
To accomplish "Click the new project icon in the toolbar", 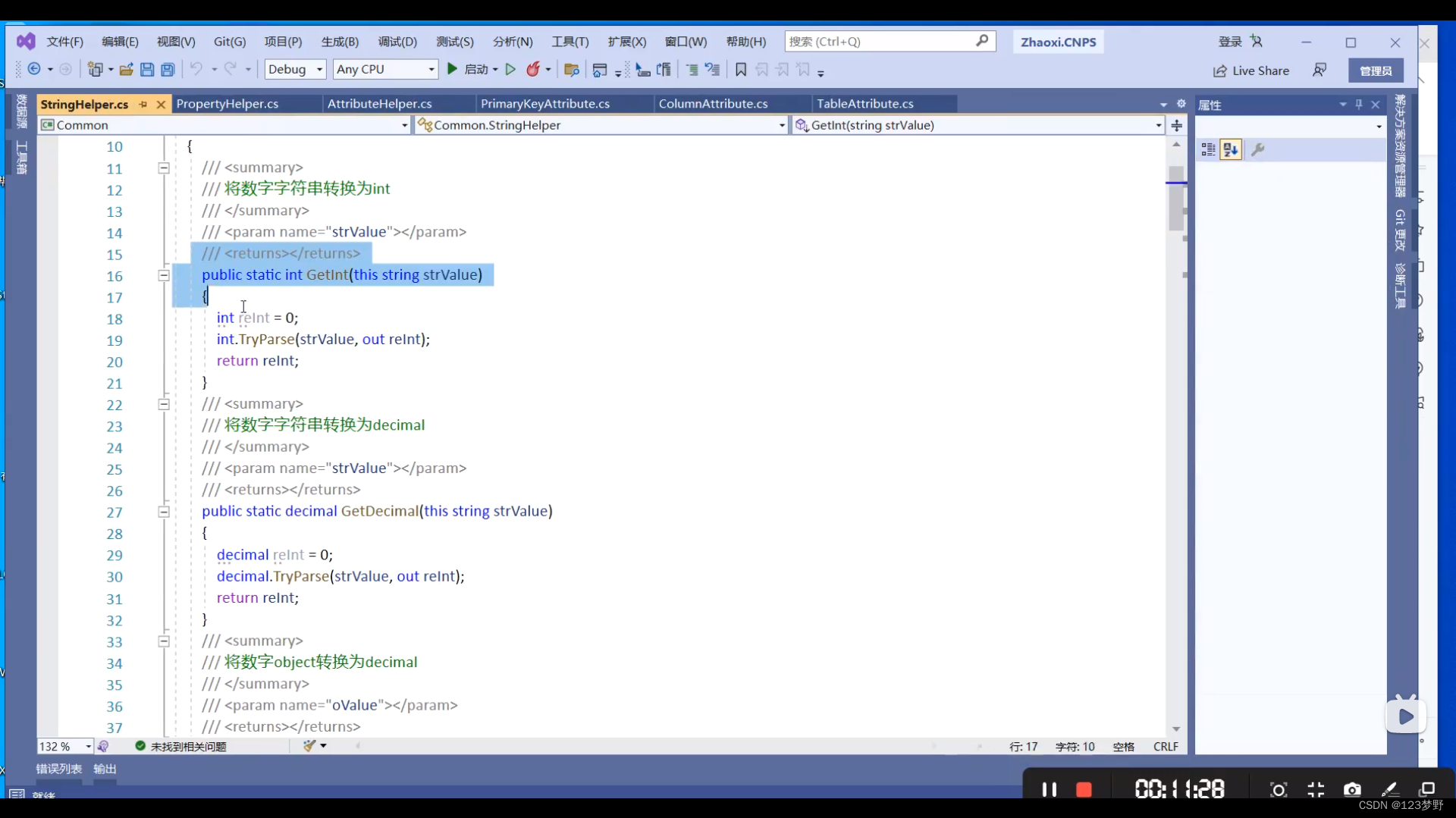I will click(x=95, y=69).
